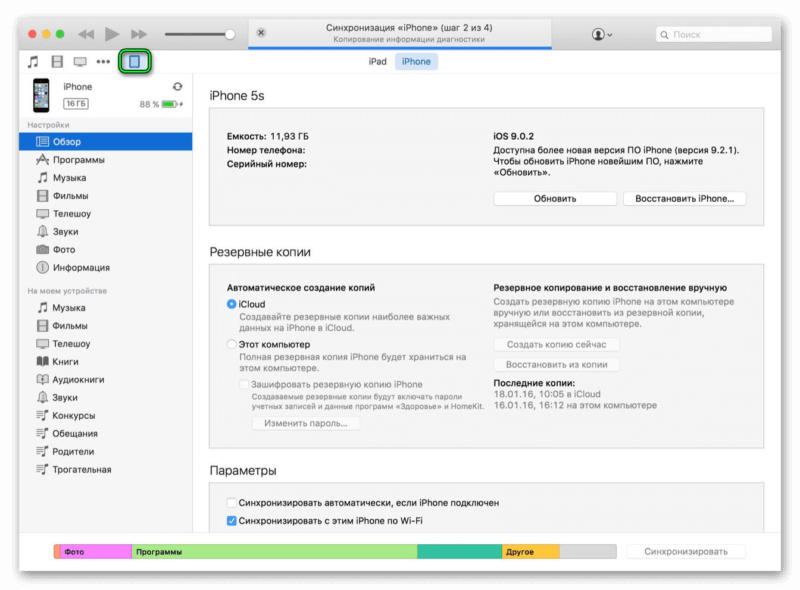Click Восстановить iPhone... button

[x=684, y=199]
